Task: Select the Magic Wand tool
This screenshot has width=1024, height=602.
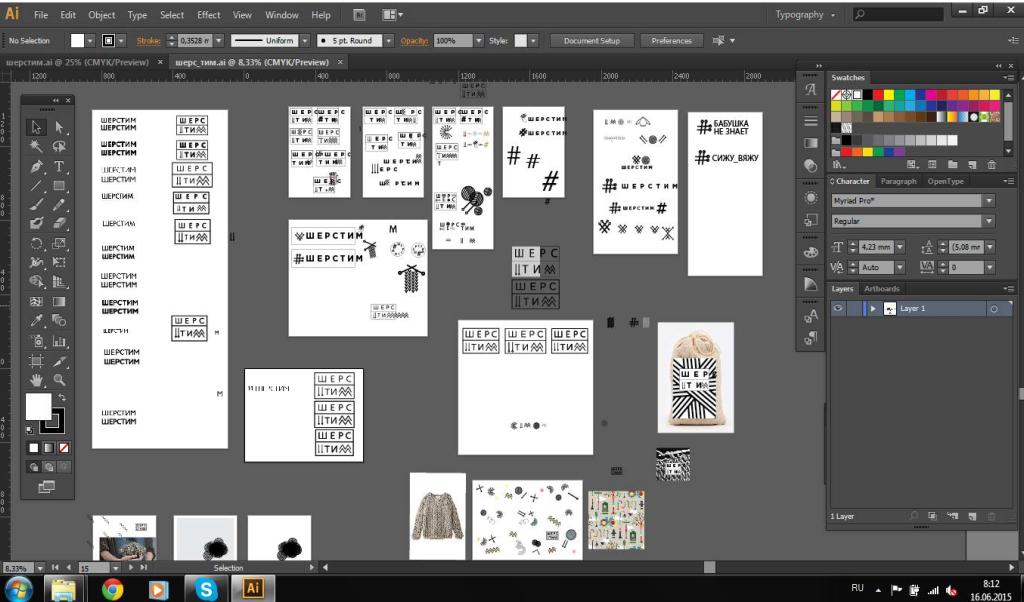Action: pyautogui.click(x=37, y=147)
